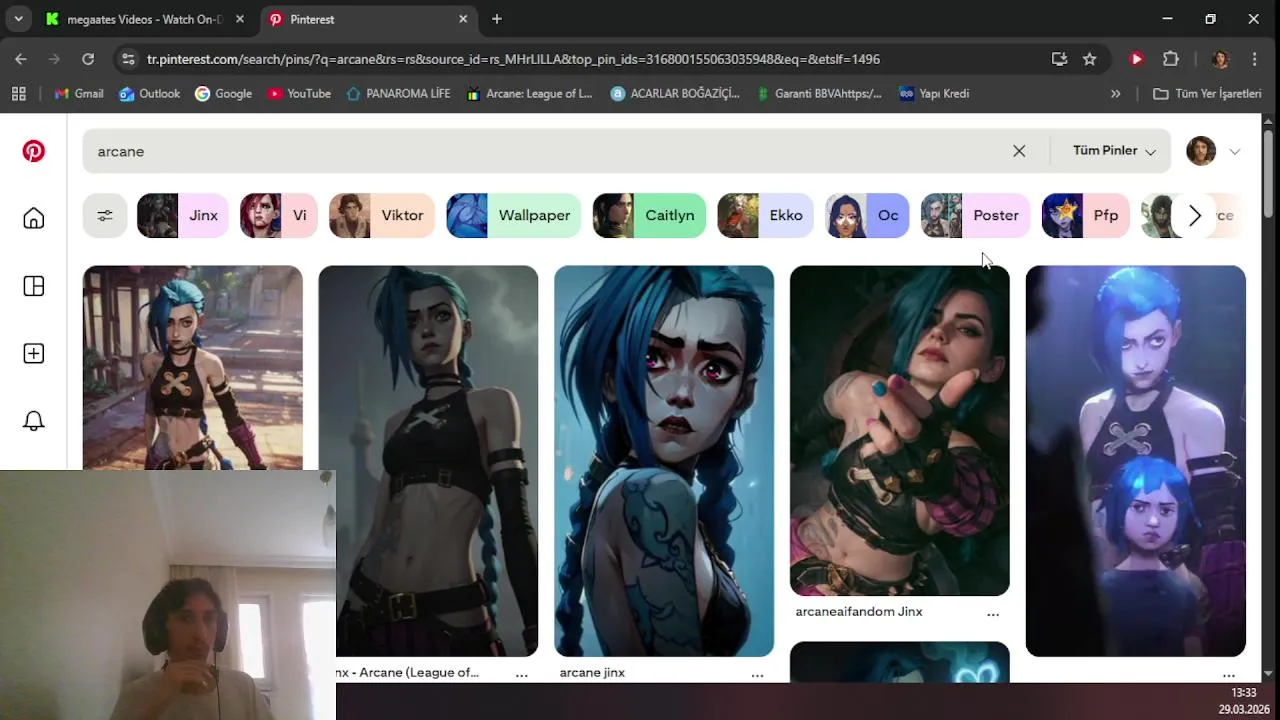Go back in browser history
Image resolution: width=1280 pixels, height=720 pixels.
point(21,59)
